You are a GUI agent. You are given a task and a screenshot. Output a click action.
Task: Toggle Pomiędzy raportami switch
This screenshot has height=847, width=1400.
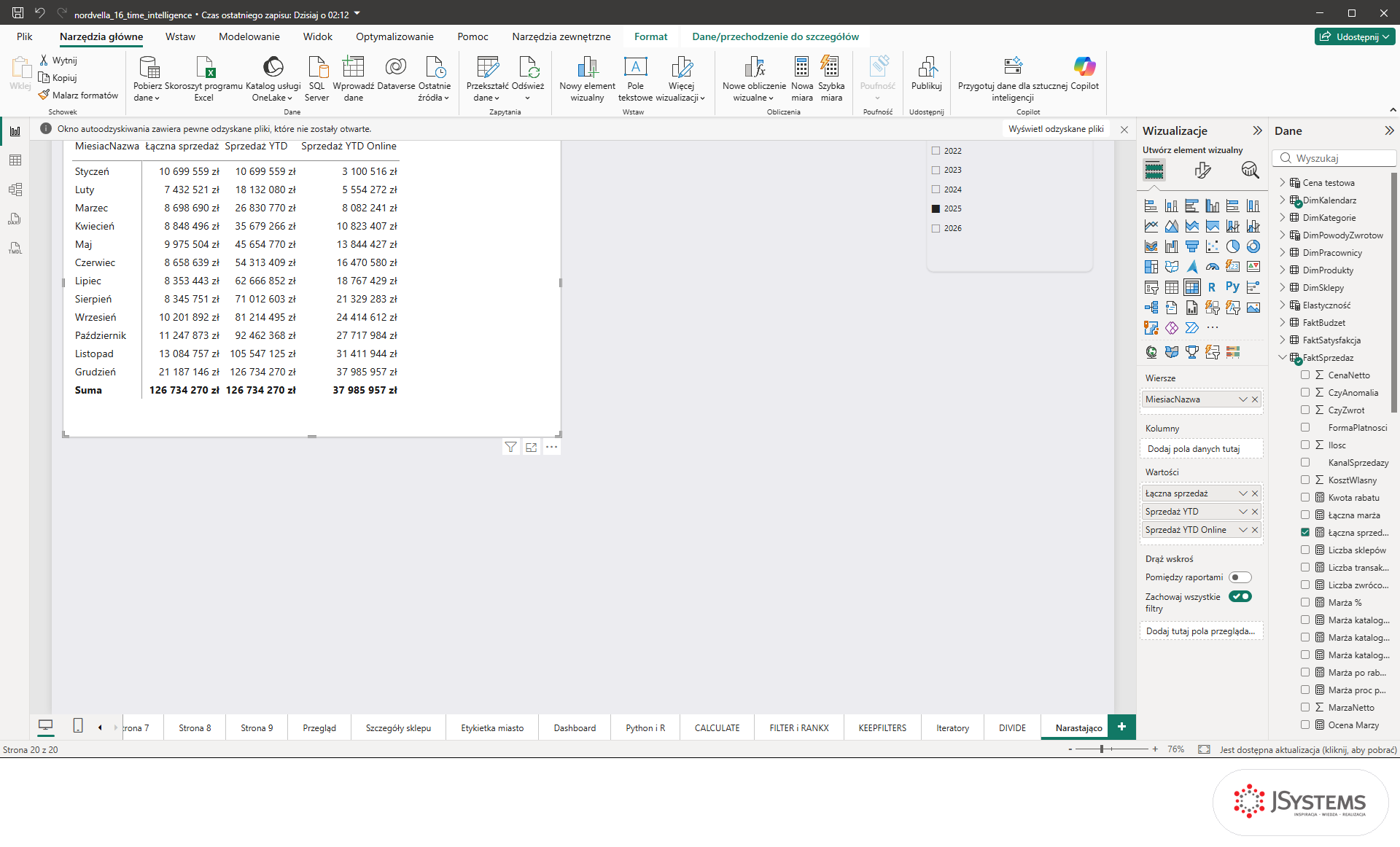(1240, 577)
